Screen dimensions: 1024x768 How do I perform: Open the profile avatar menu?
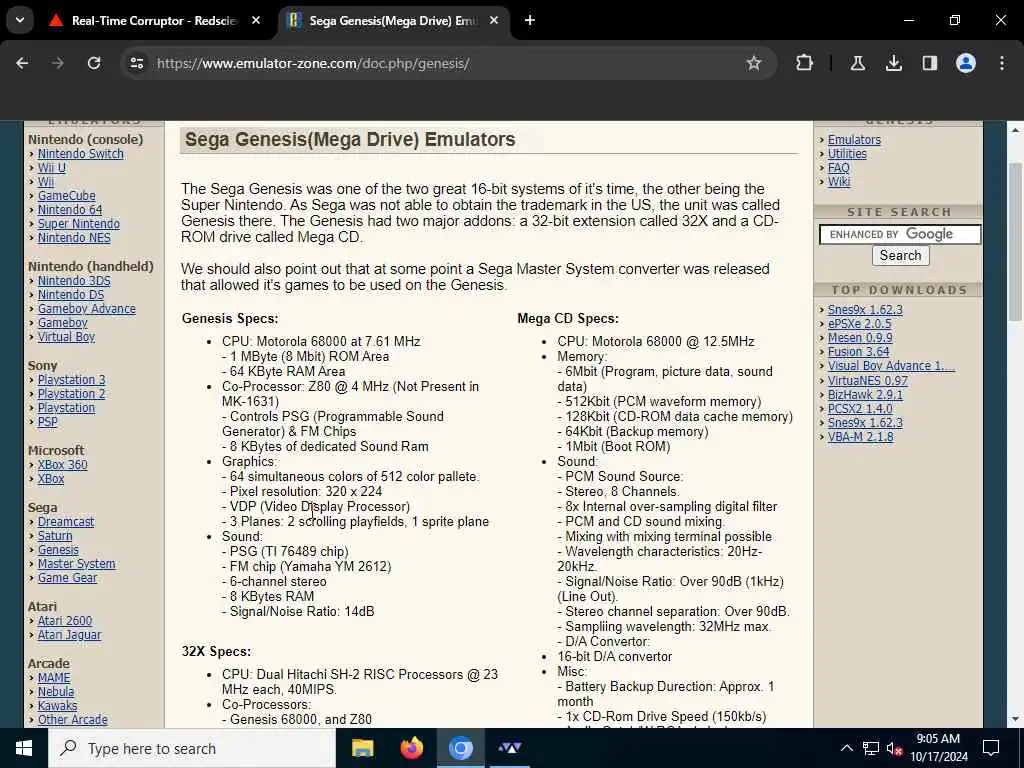point(965,63)
